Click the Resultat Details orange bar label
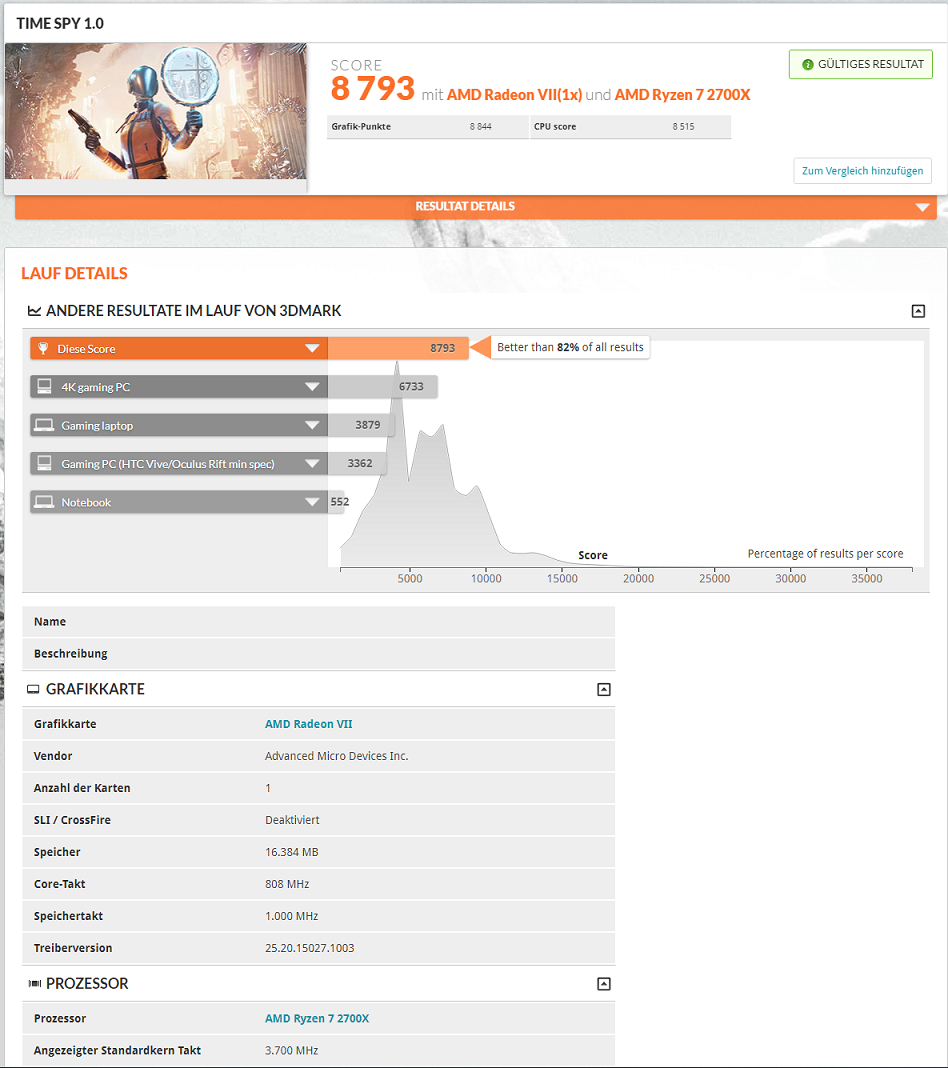 [x=465, y=206]
